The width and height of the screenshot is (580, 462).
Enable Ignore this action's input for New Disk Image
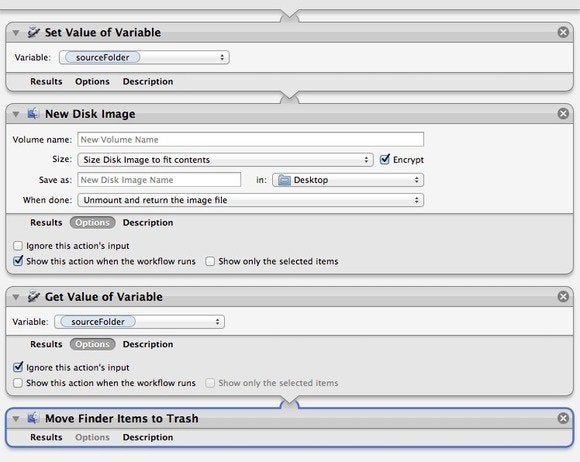tap(18, 246)
